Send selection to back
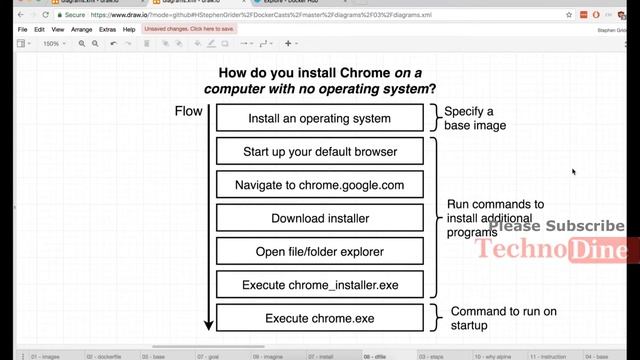 (179, 43)
